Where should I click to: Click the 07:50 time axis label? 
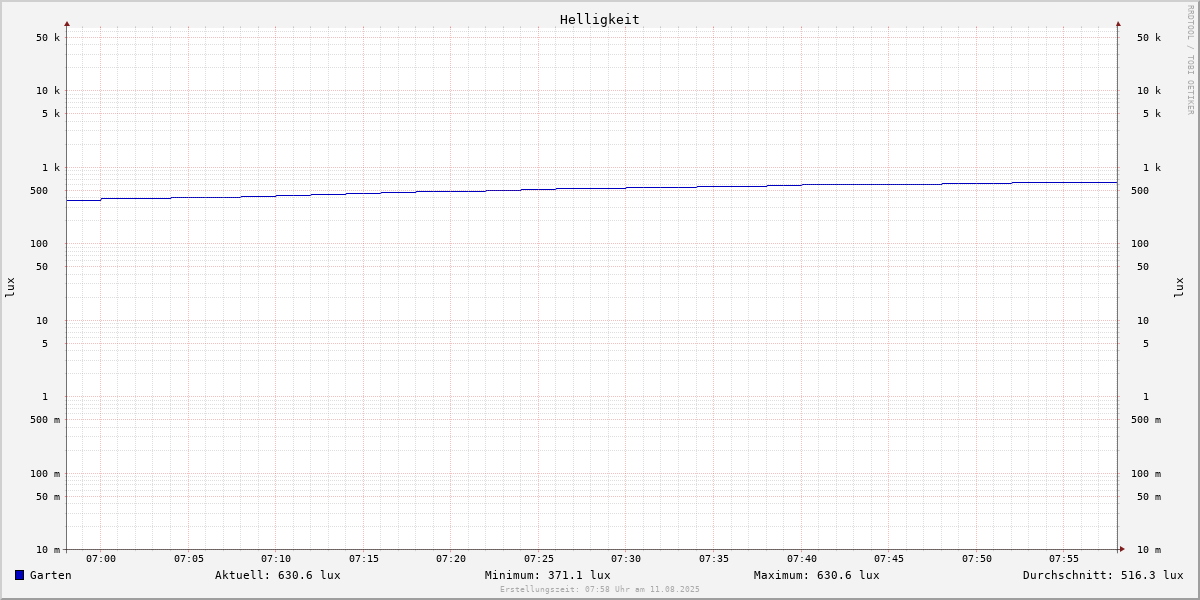977,559
